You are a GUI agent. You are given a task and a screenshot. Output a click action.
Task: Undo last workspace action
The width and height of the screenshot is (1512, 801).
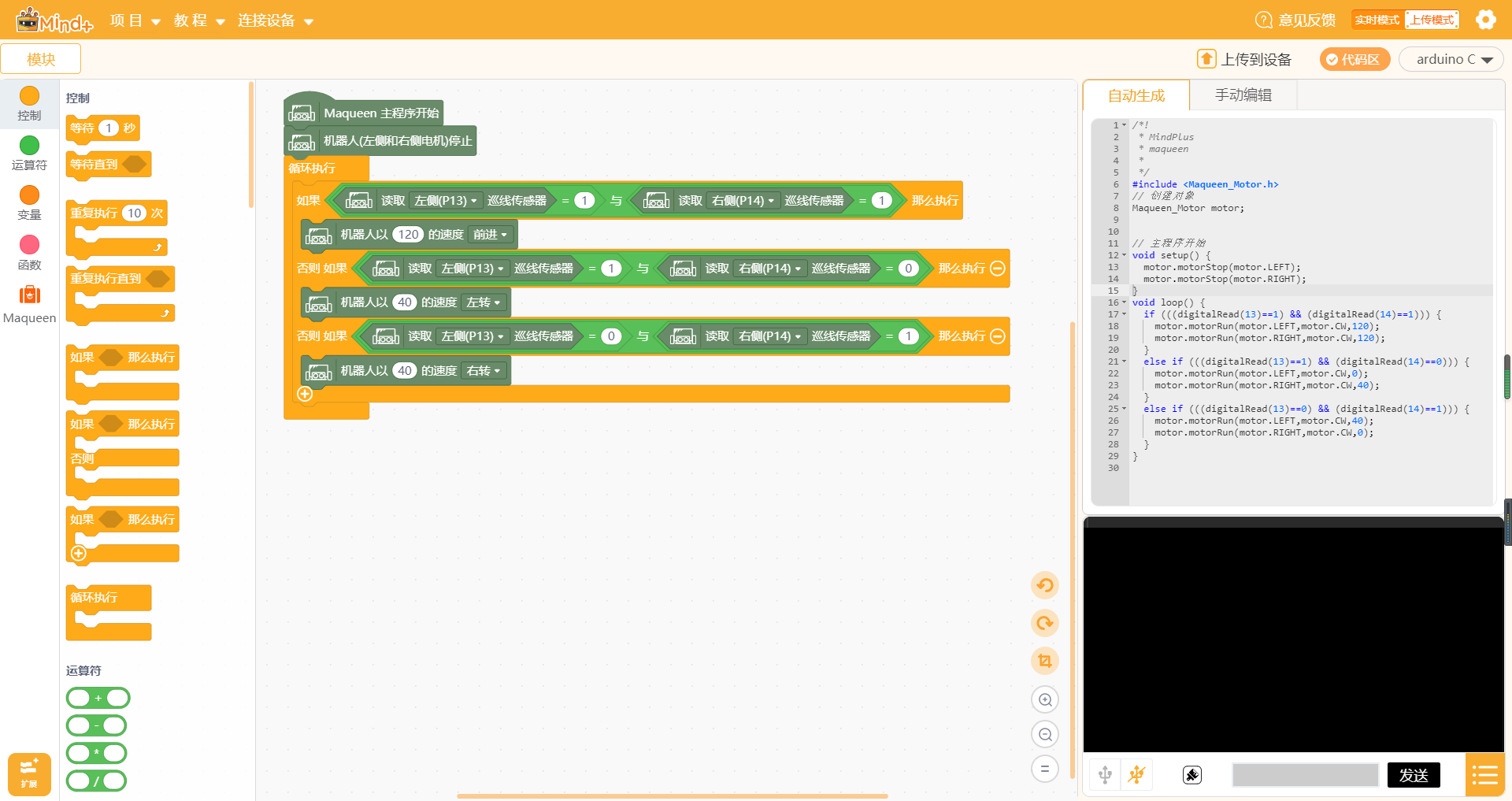[x=1045, y=585]
